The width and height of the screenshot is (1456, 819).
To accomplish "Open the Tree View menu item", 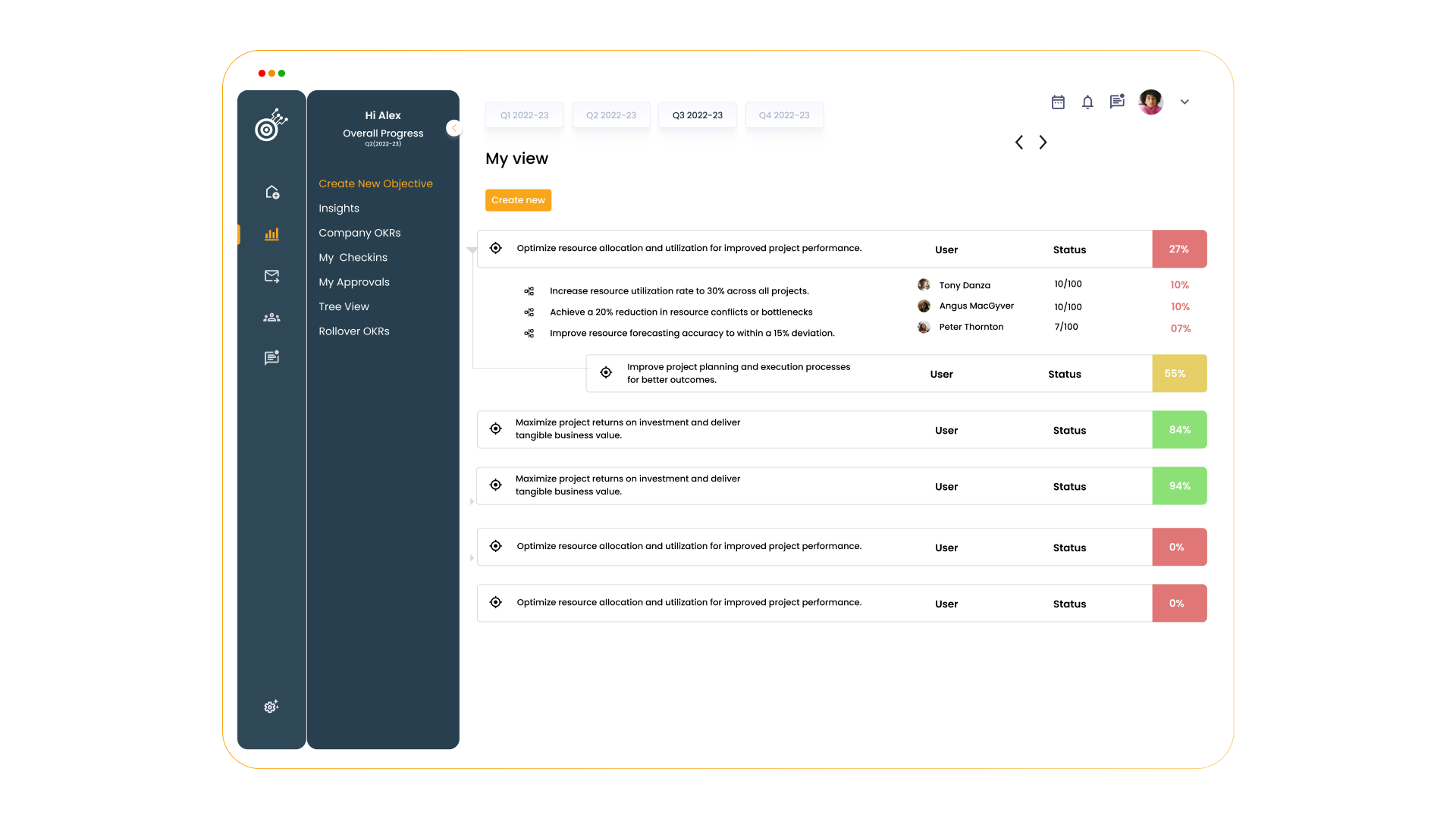I will (x=344, y=306).
